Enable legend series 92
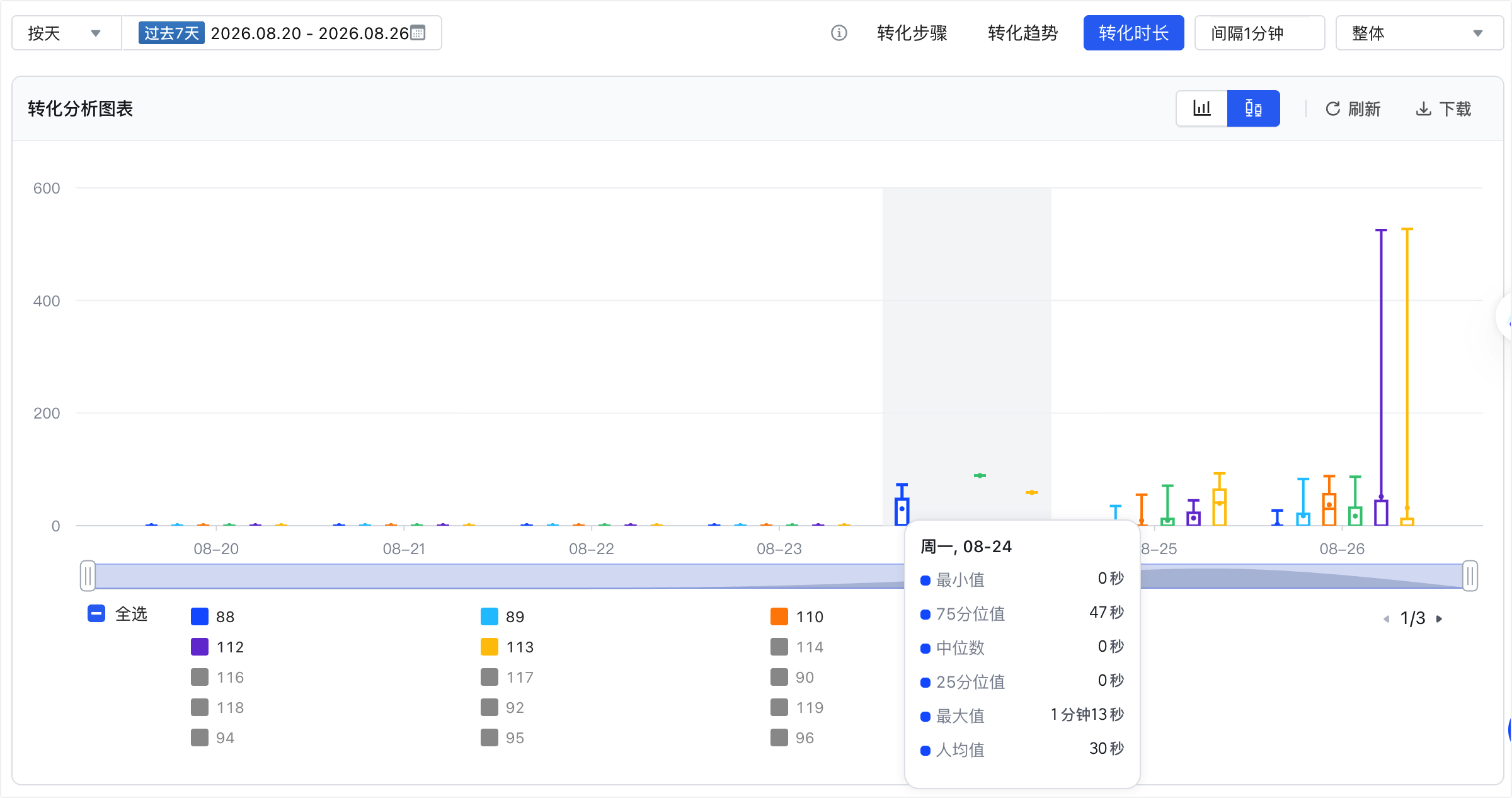The image size is (1512, 798). pyautogui.click(x=503, y=707)
